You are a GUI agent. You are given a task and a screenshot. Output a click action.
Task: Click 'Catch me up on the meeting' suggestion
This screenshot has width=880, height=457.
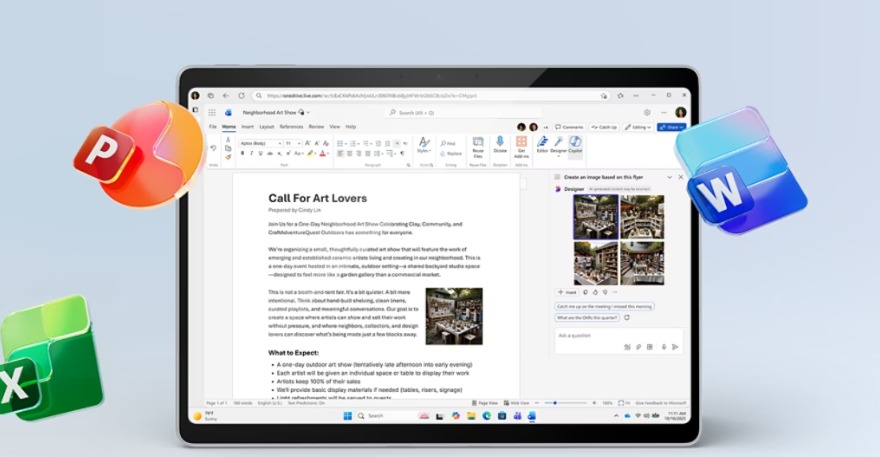[604, 307]
